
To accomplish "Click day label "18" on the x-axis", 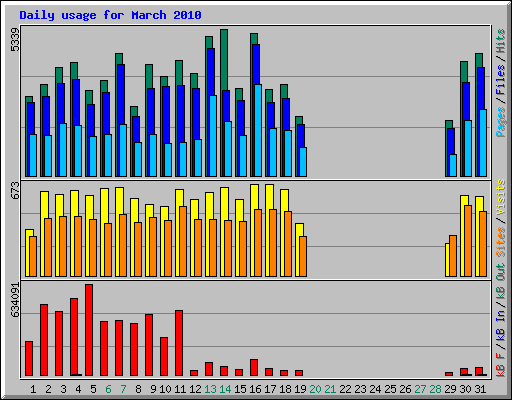I will pyautogui.click(x=285, y=389).
